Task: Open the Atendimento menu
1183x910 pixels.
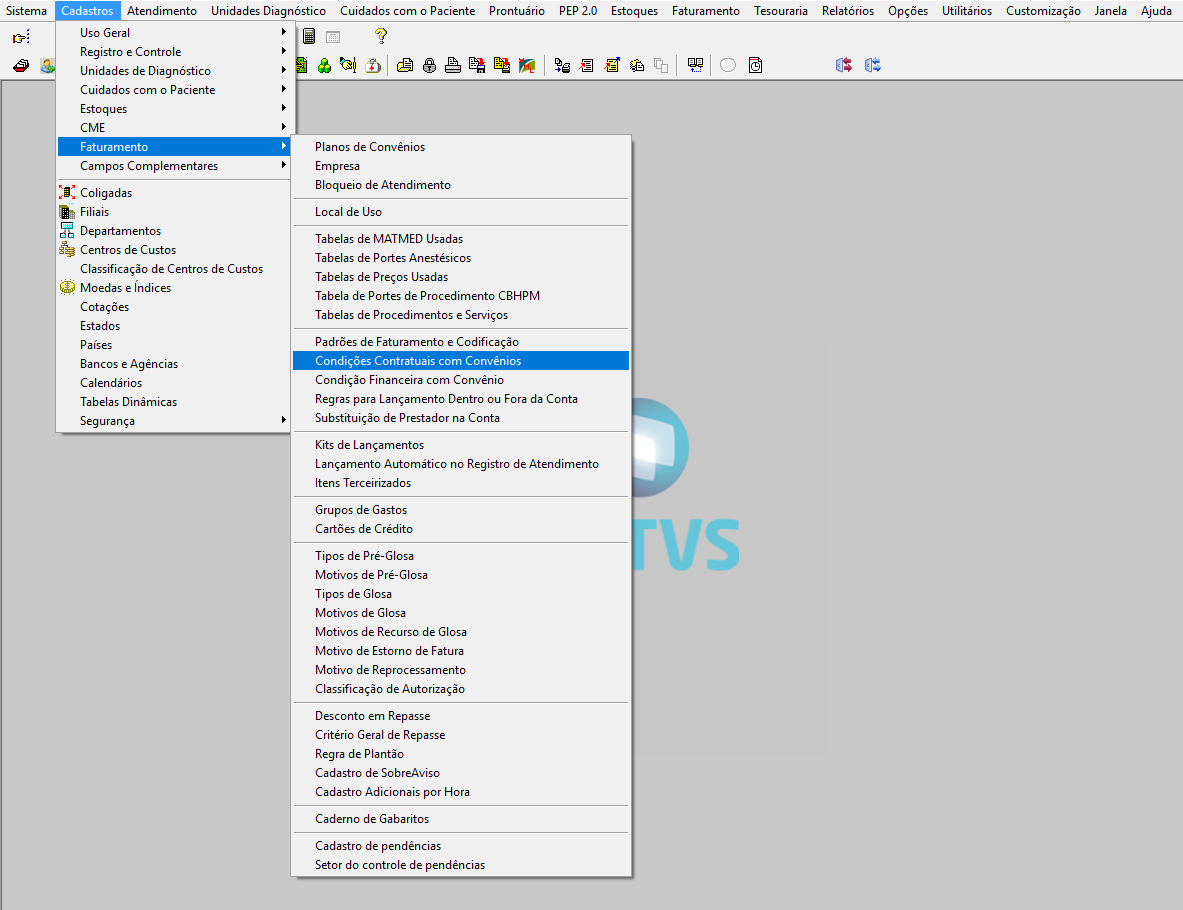Action: point(161,11)
